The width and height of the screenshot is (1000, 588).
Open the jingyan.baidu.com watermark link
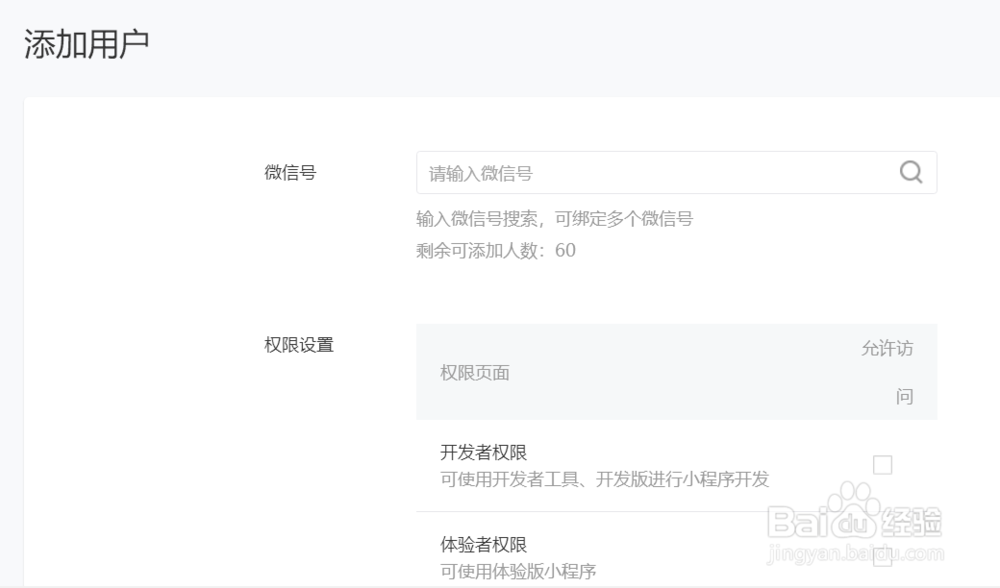point(856,551)
